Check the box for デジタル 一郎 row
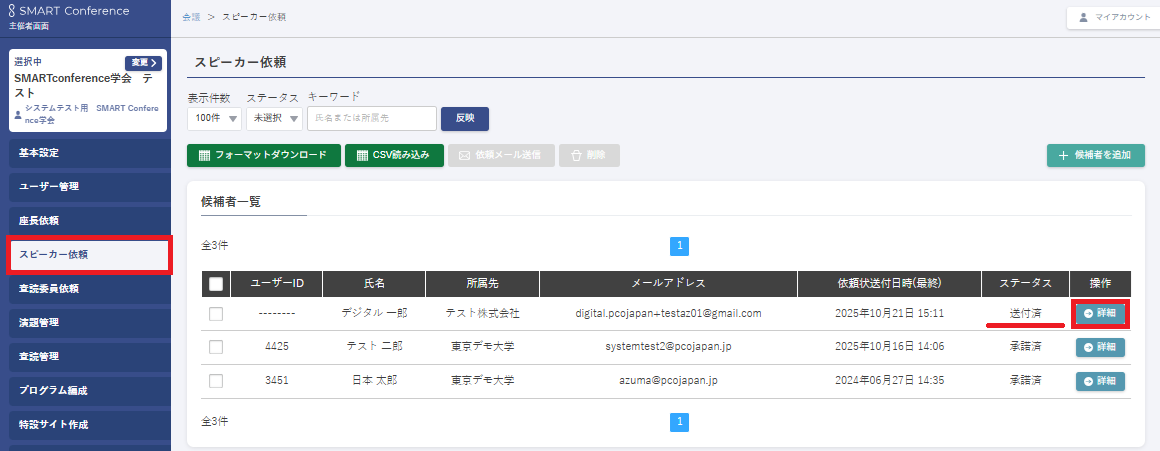Screen dimensions: 1160x451 coord(216,314)
